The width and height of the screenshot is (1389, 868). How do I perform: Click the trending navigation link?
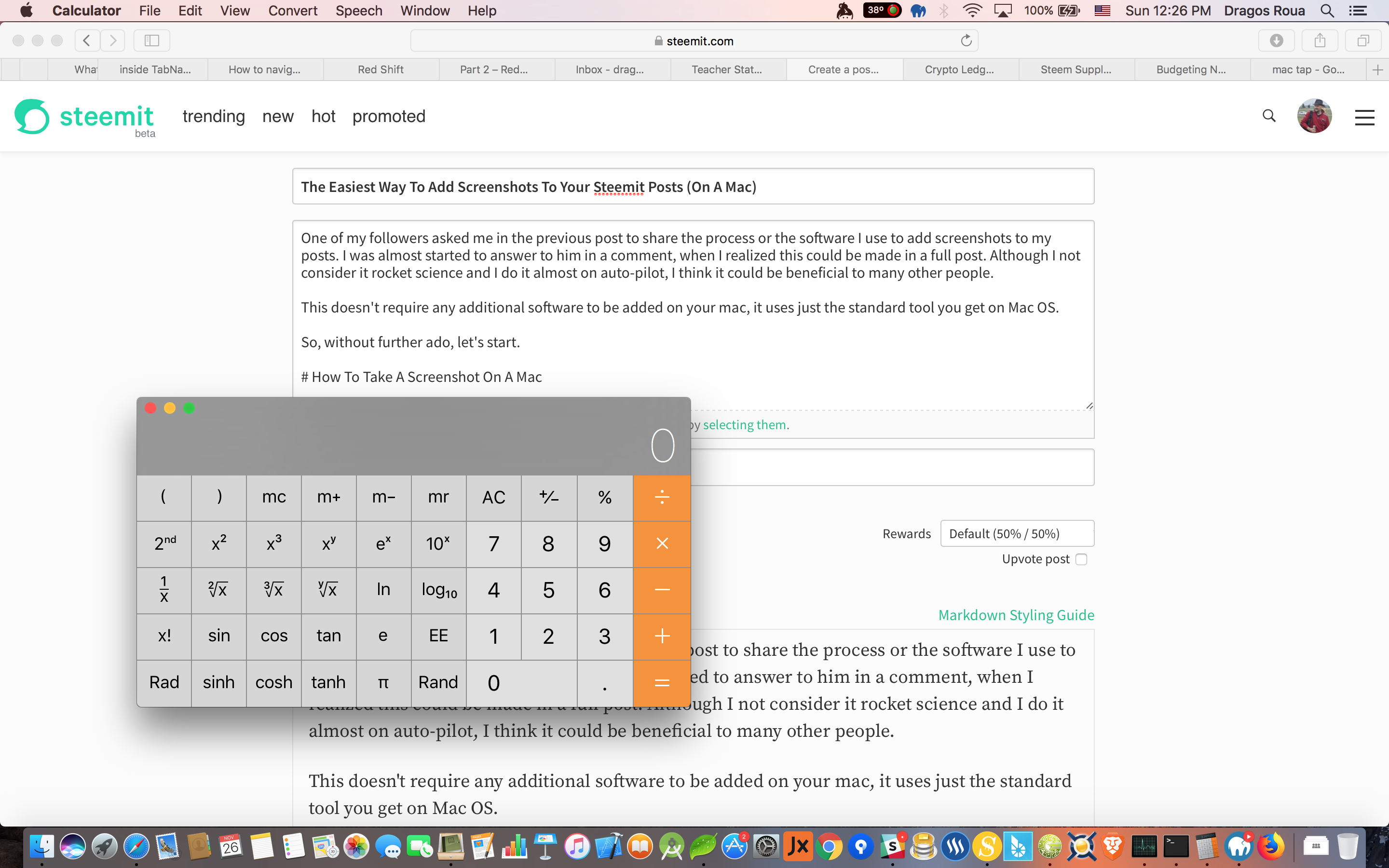click(x=214, y=116)
